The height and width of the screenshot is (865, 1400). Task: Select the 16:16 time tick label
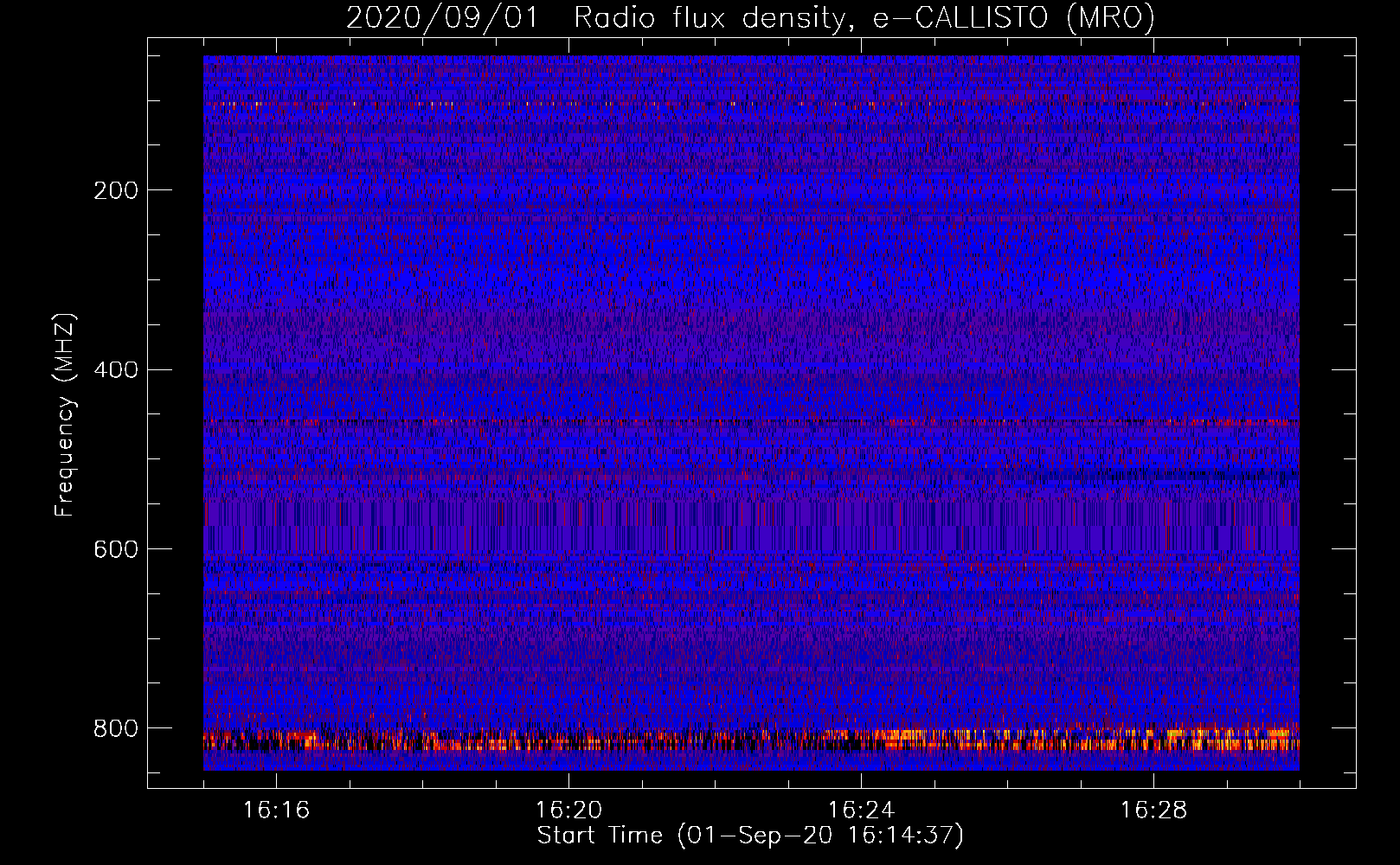pos(276,811)
